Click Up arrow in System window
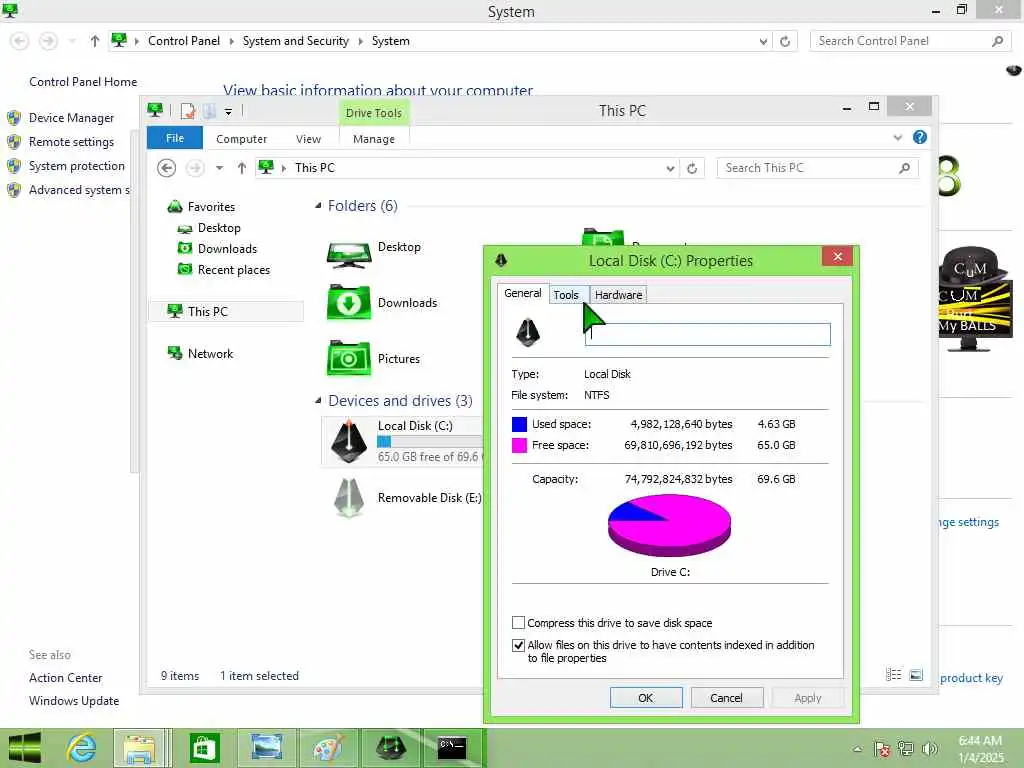1024x768 pixels. point(95,41)
